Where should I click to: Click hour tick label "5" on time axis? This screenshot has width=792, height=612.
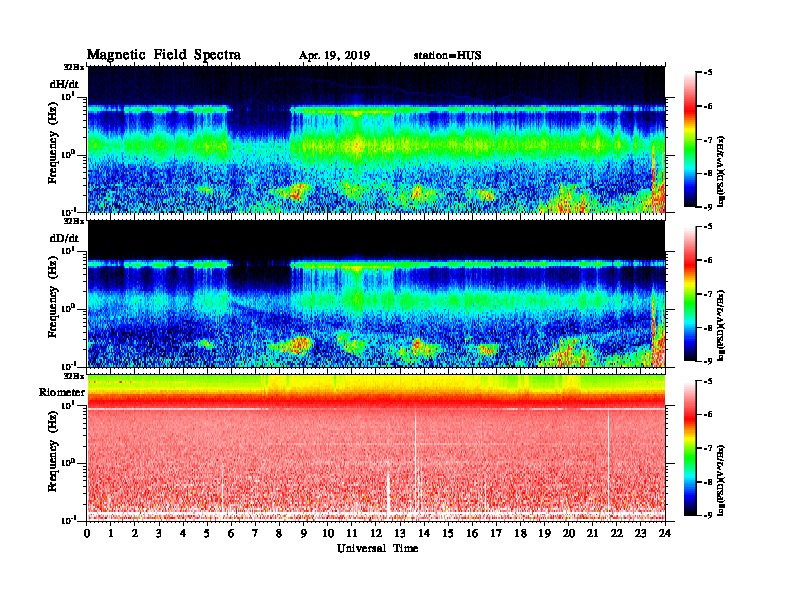click(x=207, y=533)
